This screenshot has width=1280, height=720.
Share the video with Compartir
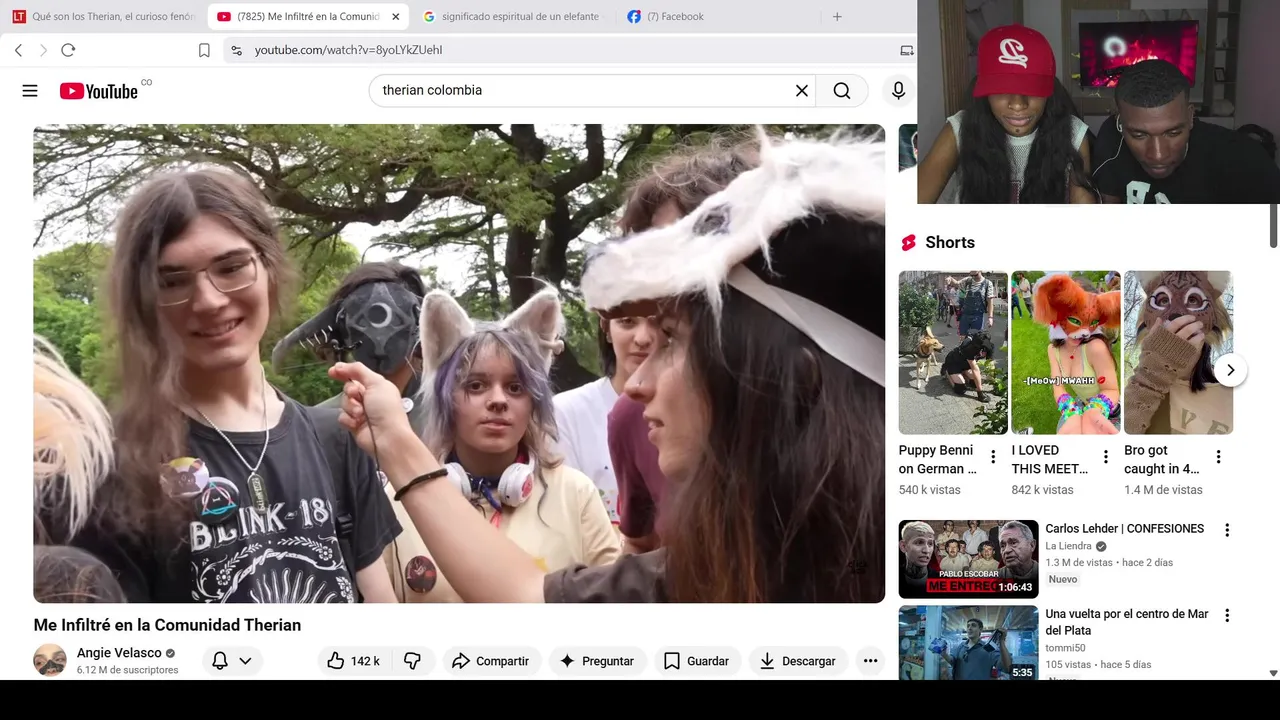(x=491, y=661)
